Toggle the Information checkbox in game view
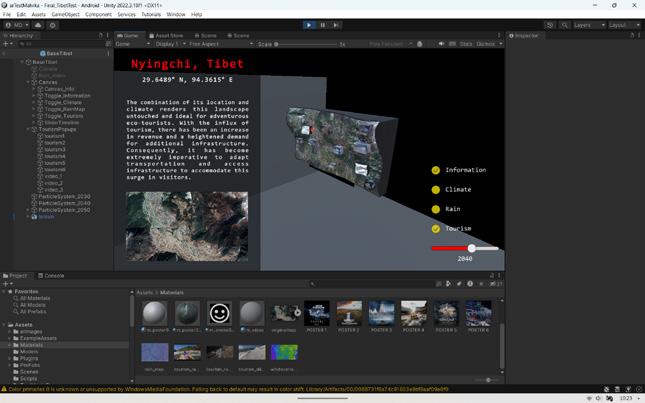The image size is (645, 403). point(436,170)
